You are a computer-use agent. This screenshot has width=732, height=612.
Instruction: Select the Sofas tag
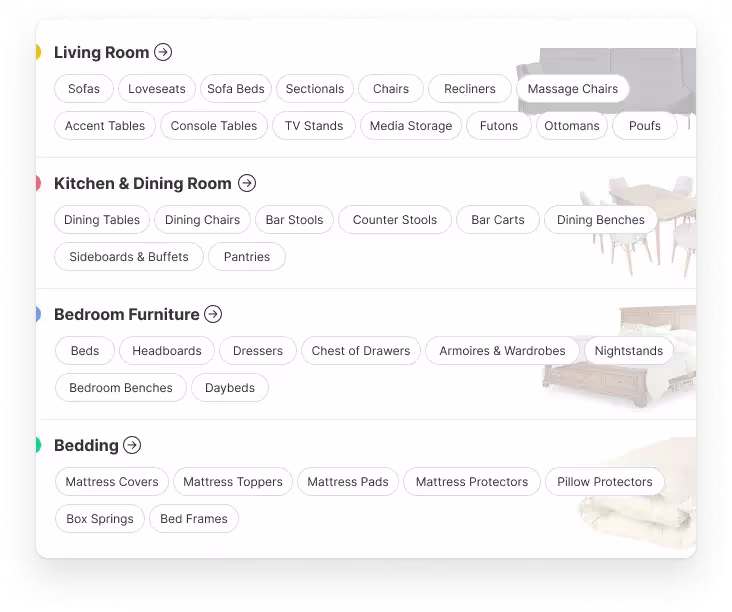coord(84,89)
